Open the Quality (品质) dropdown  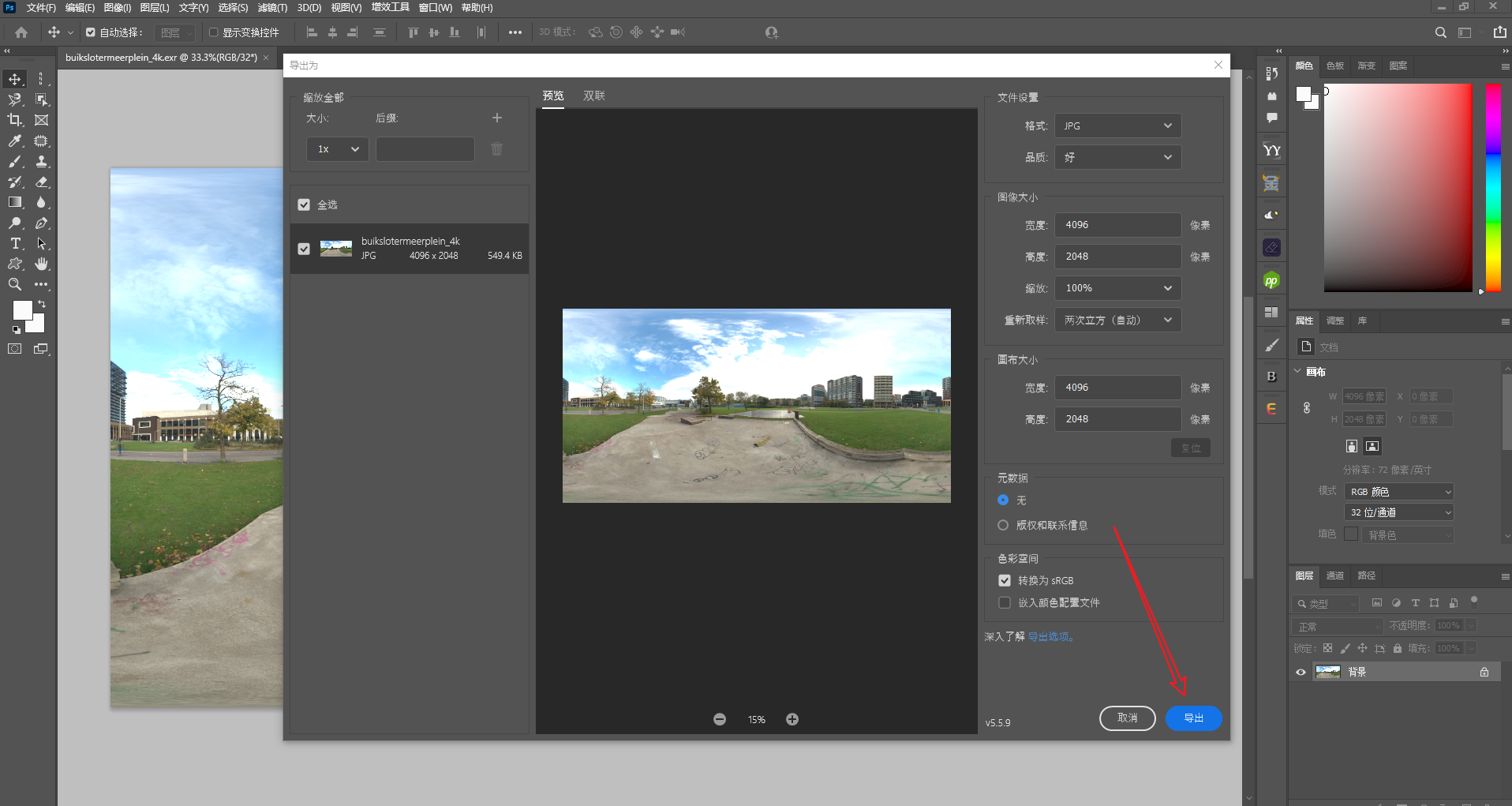(x=1118, y=157)
